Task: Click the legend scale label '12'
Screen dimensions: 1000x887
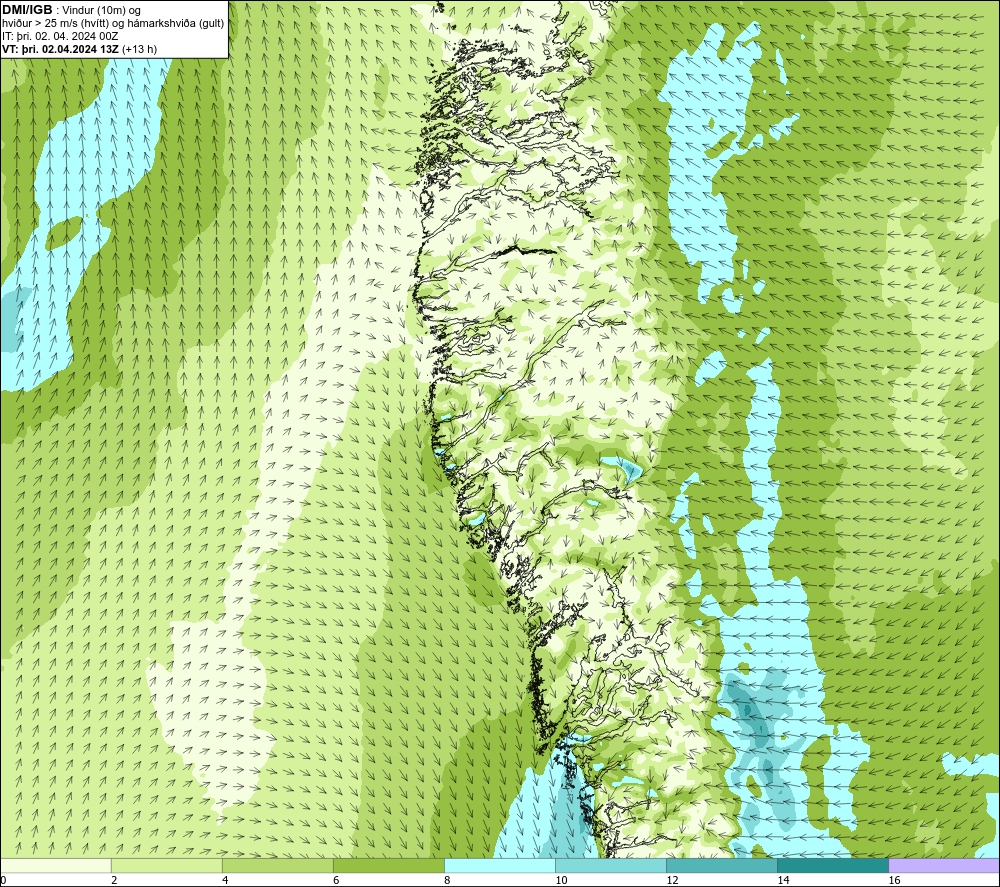Action: point(672,880)
